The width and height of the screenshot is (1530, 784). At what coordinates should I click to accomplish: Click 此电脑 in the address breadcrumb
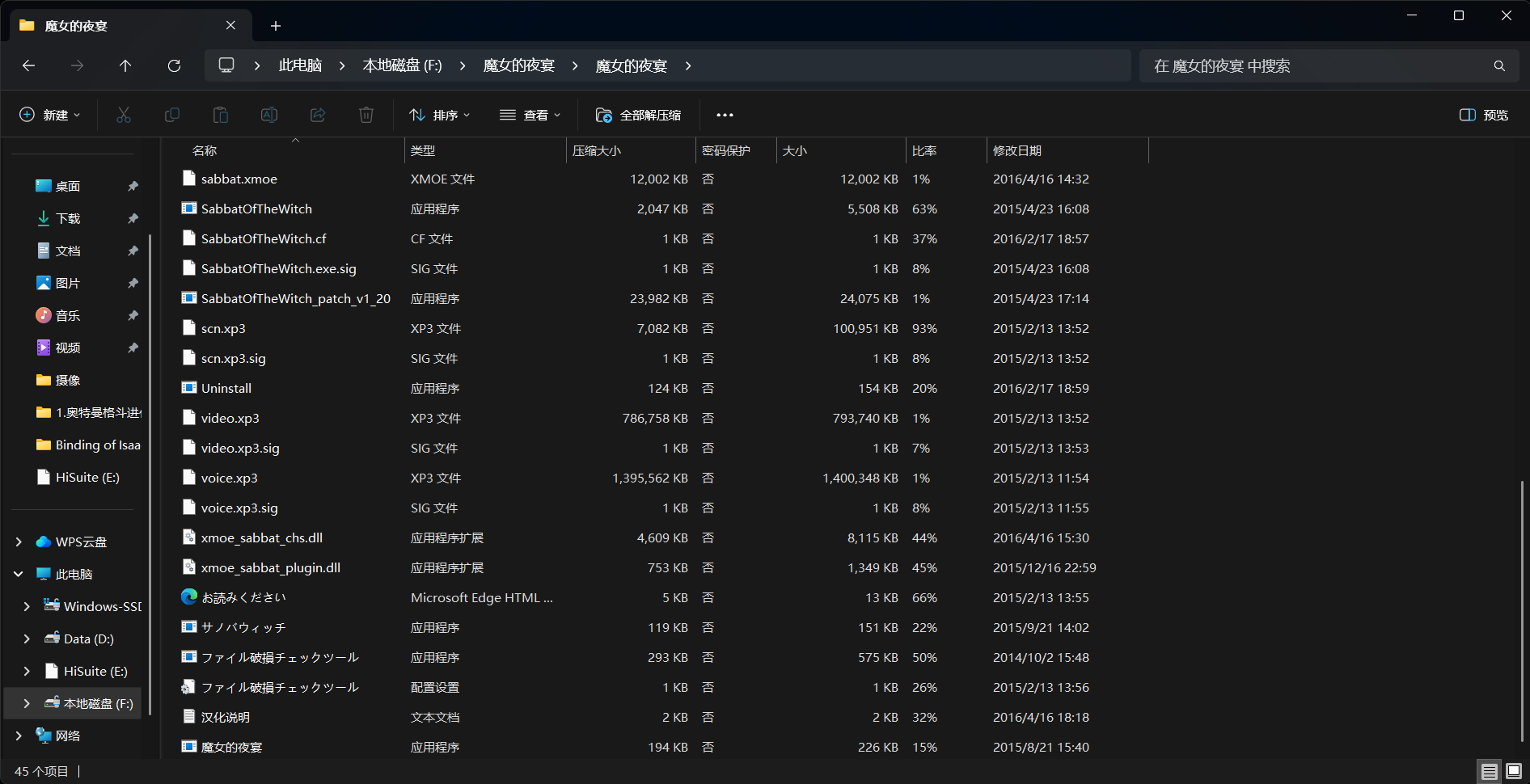coord(300,65)
